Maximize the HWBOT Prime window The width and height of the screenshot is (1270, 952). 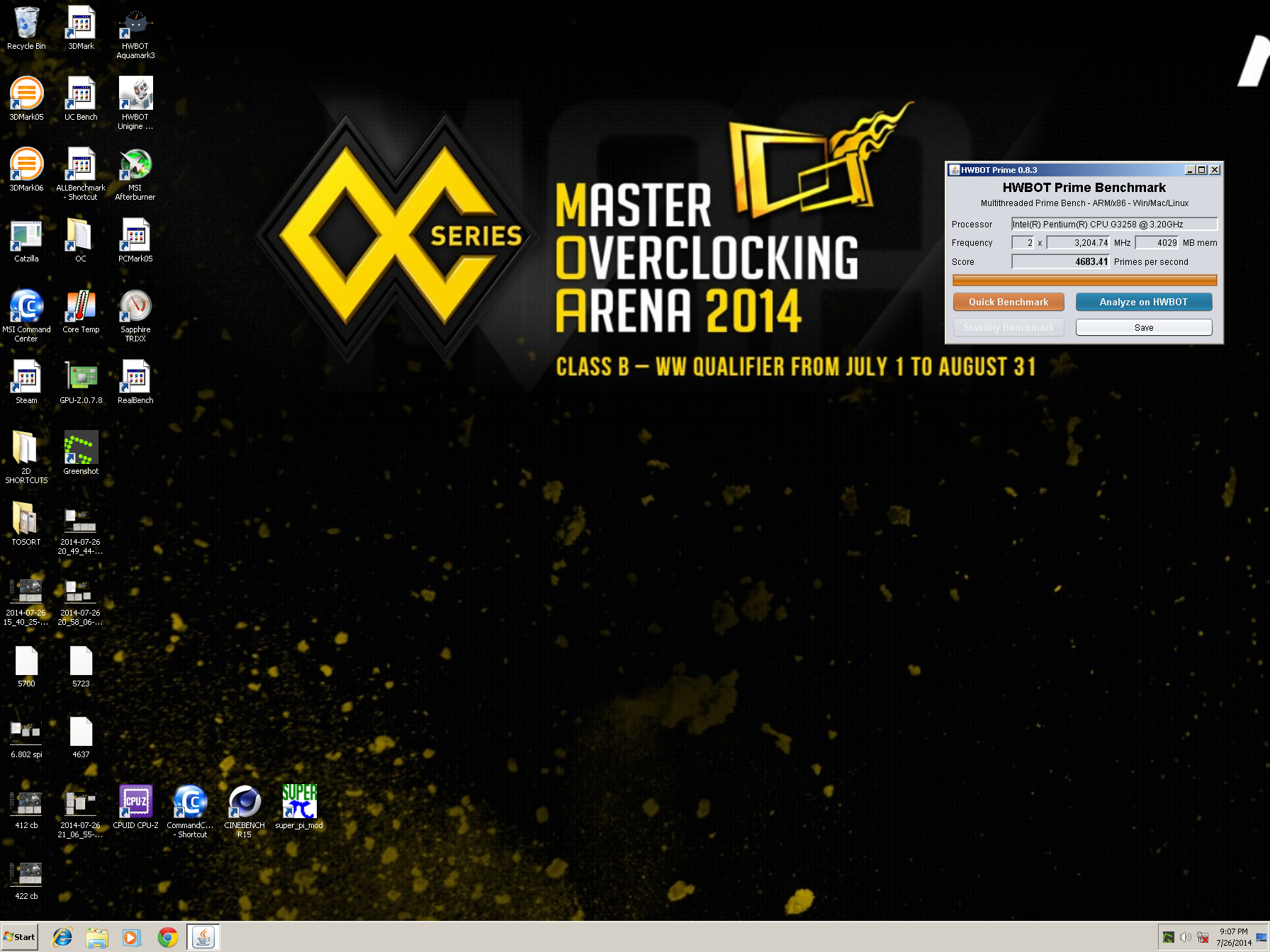point(1202,170)
